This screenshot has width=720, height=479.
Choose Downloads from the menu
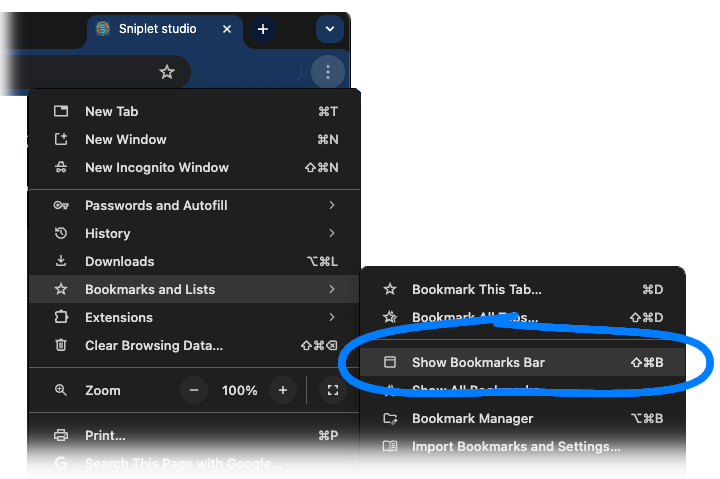pos(120,261)
